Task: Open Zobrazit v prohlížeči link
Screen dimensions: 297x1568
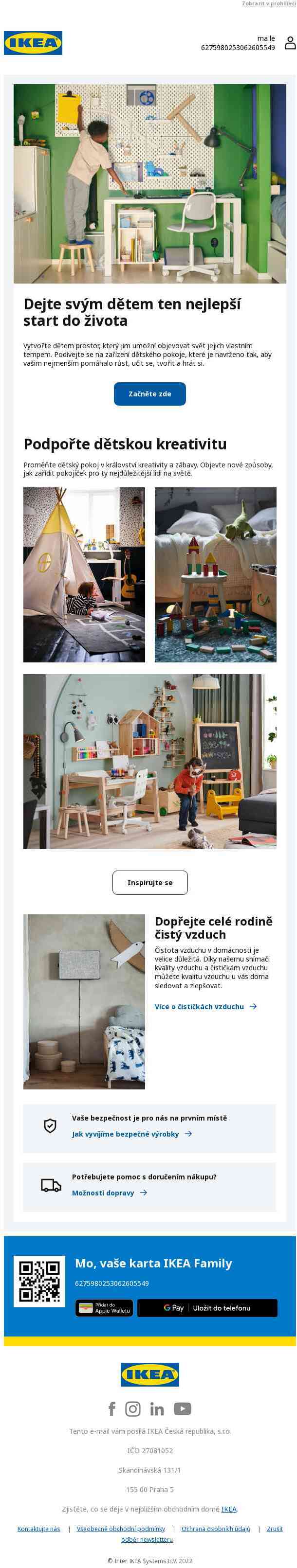Action: tap(268, 4)
